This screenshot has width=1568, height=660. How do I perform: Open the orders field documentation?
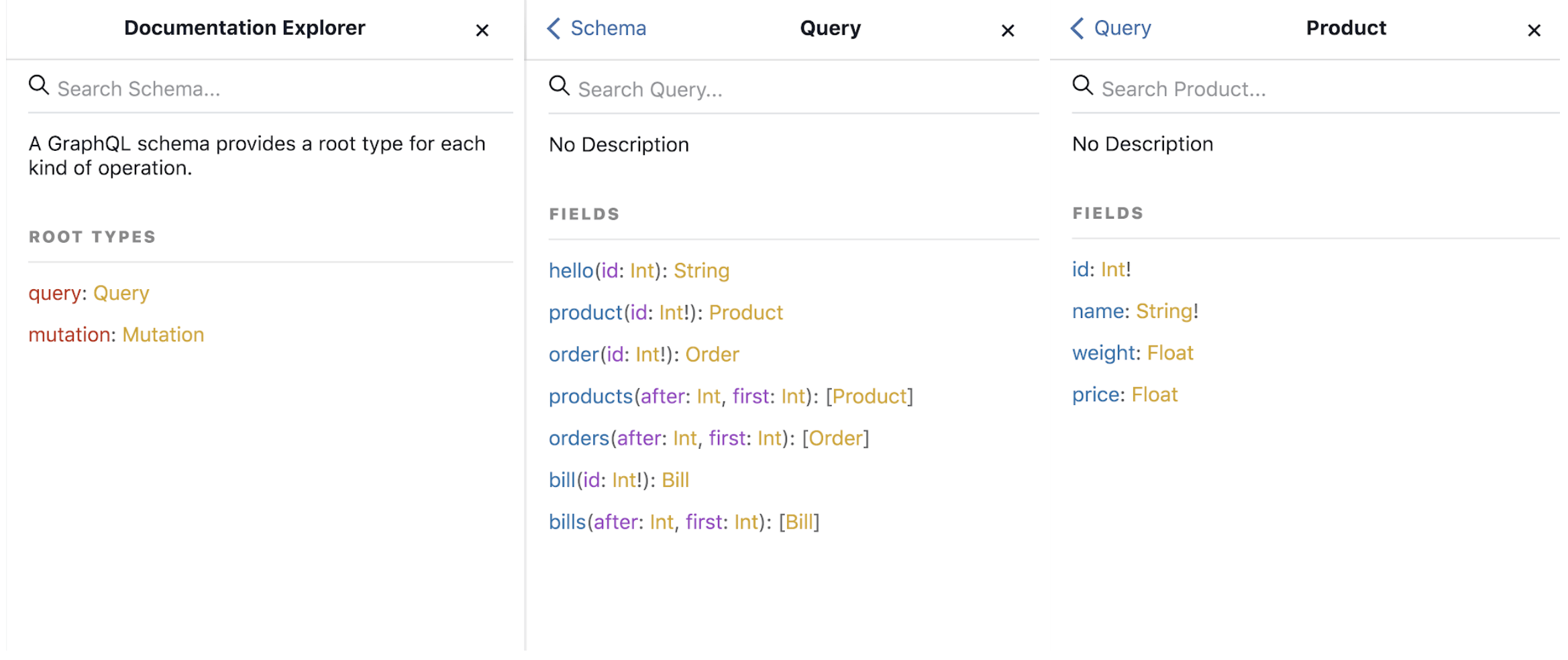578,438
